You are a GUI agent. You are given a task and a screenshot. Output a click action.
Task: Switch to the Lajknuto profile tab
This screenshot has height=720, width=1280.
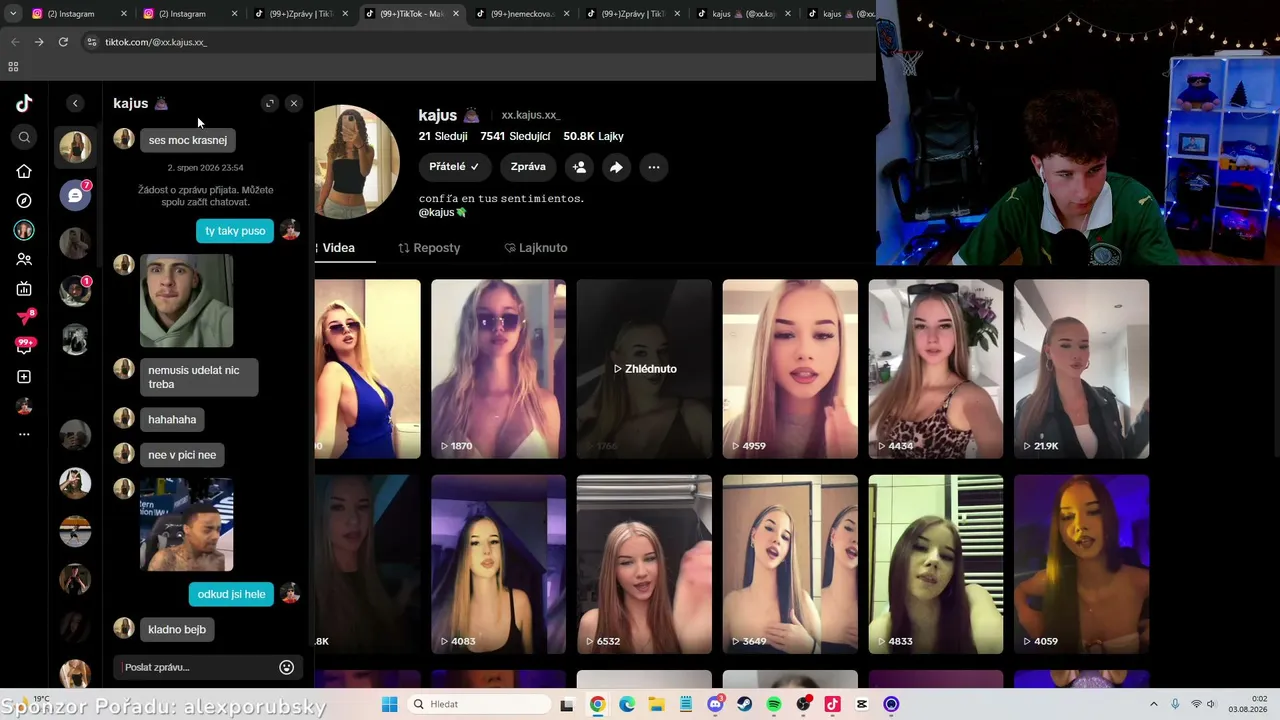point(536,248)
